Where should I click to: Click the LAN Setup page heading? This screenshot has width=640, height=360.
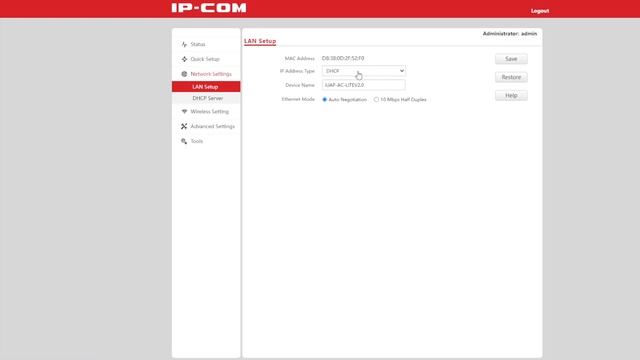[260, 41]
